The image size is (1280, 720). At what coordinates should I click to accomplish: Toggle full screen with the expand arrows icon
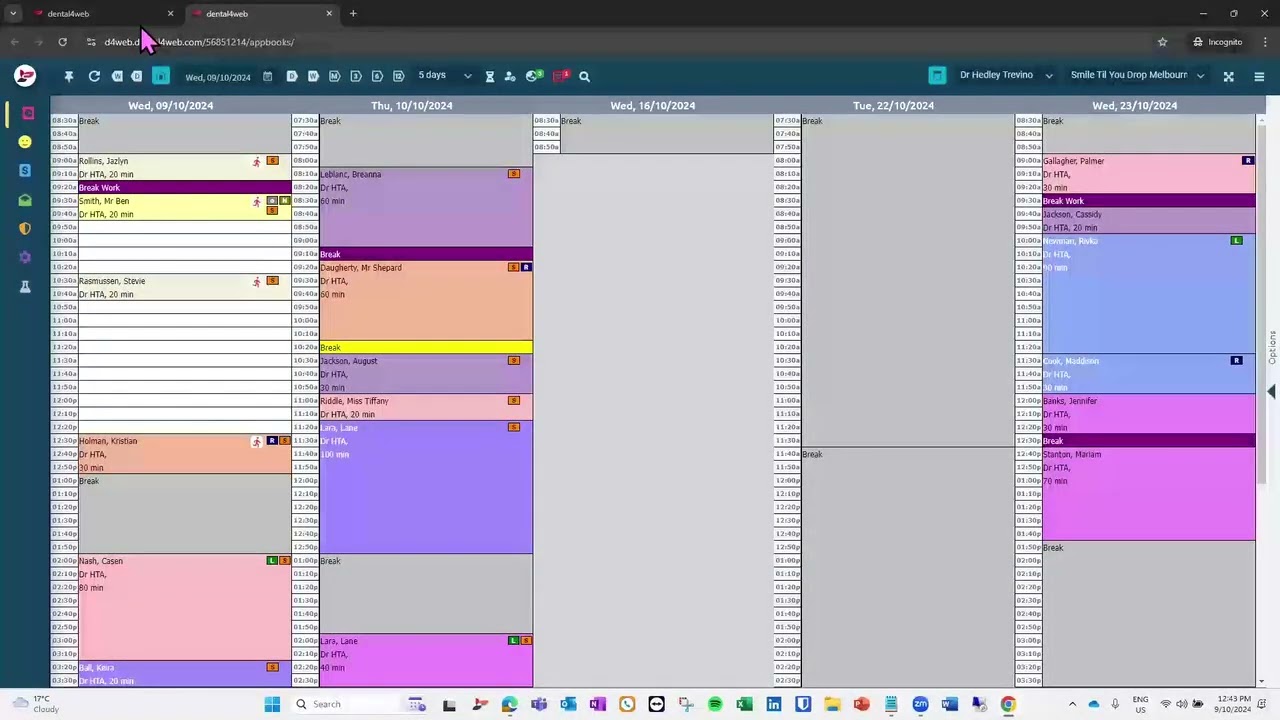1229,76
